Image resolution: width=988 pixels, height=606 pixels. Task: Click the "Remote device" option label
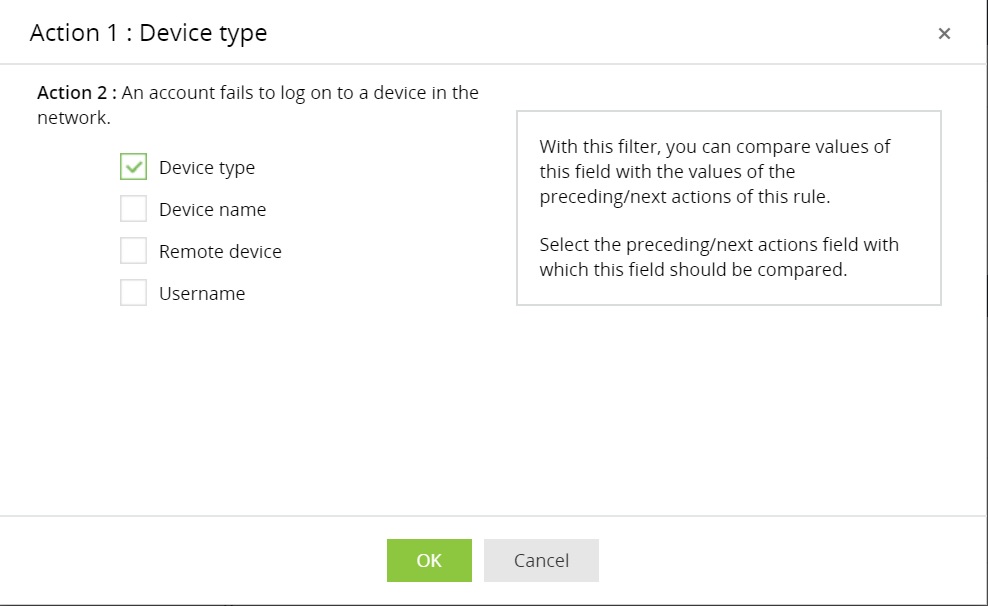(x=220, y=252)
